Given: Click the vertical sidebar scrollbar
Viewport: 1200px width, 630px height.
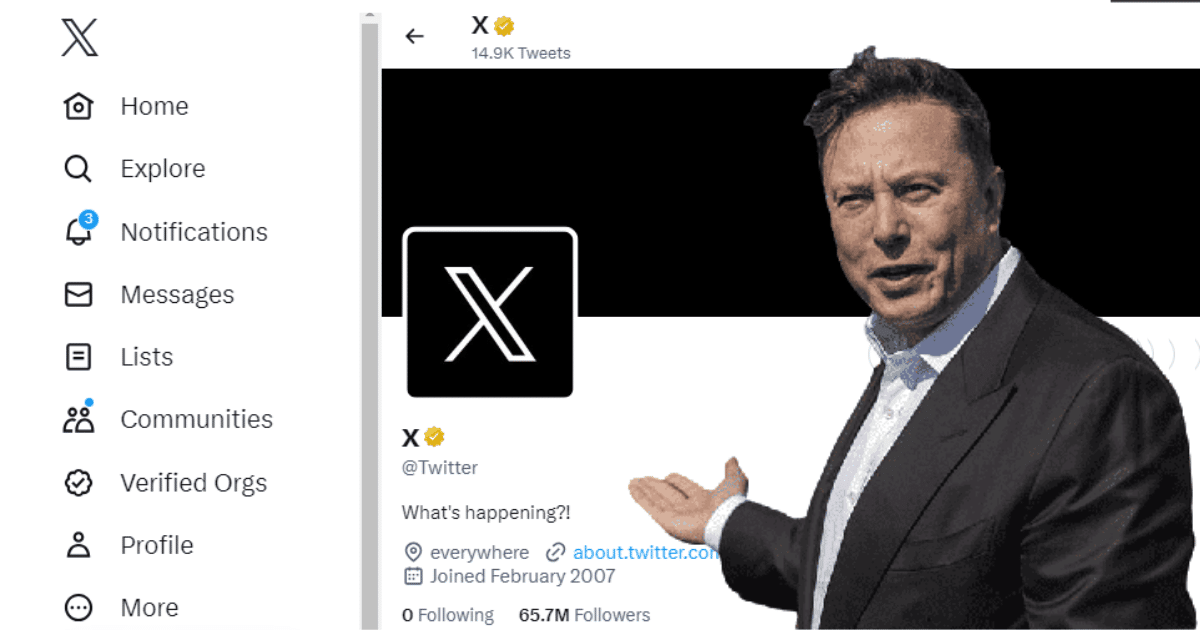Looking at the screenshot, I should 370,320.
